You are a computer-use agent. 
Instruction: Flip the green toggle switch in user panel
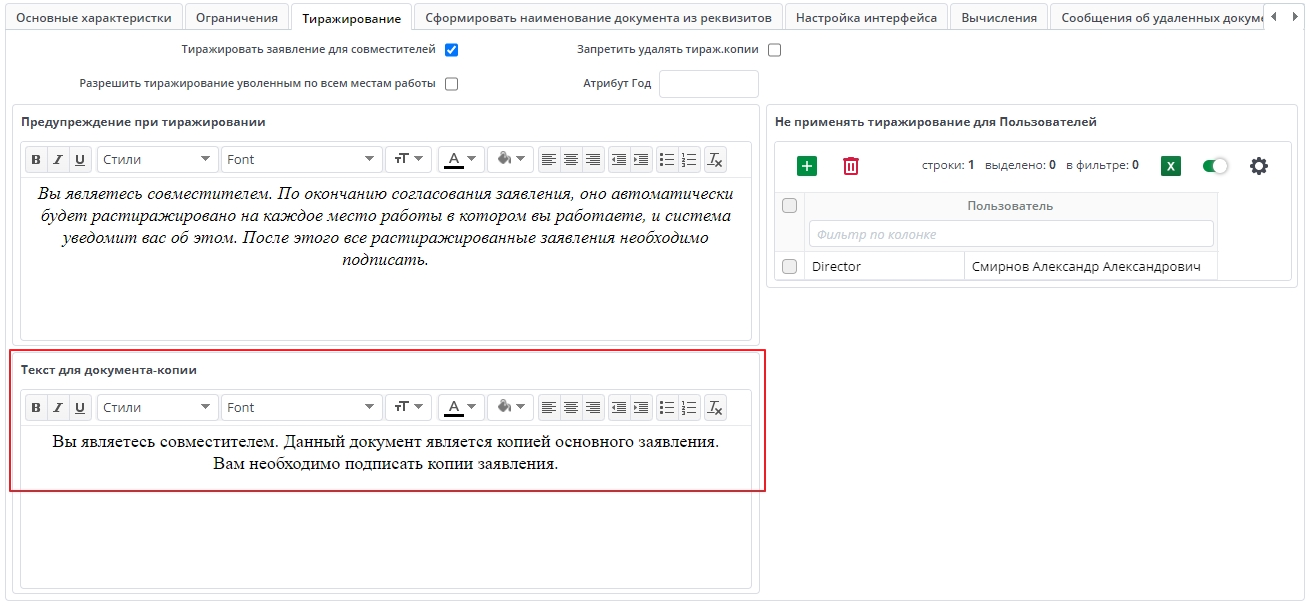click(1215, 166)
